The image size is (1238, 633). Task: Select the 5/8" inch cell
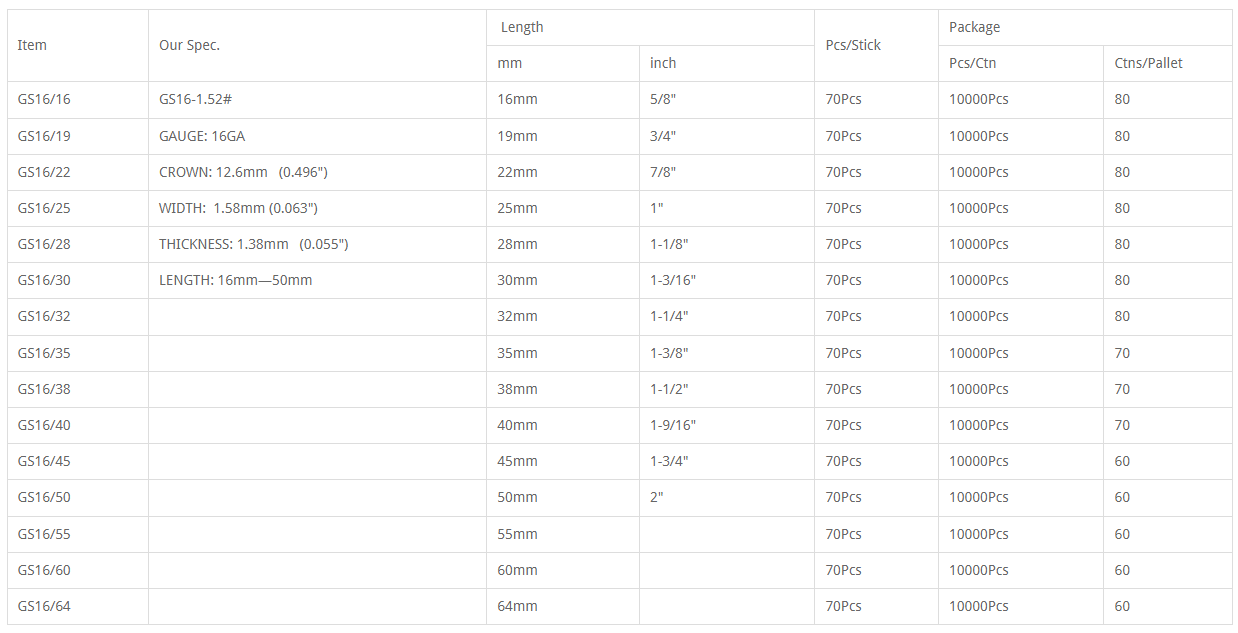pyautogui.click(x=727, y=100)
